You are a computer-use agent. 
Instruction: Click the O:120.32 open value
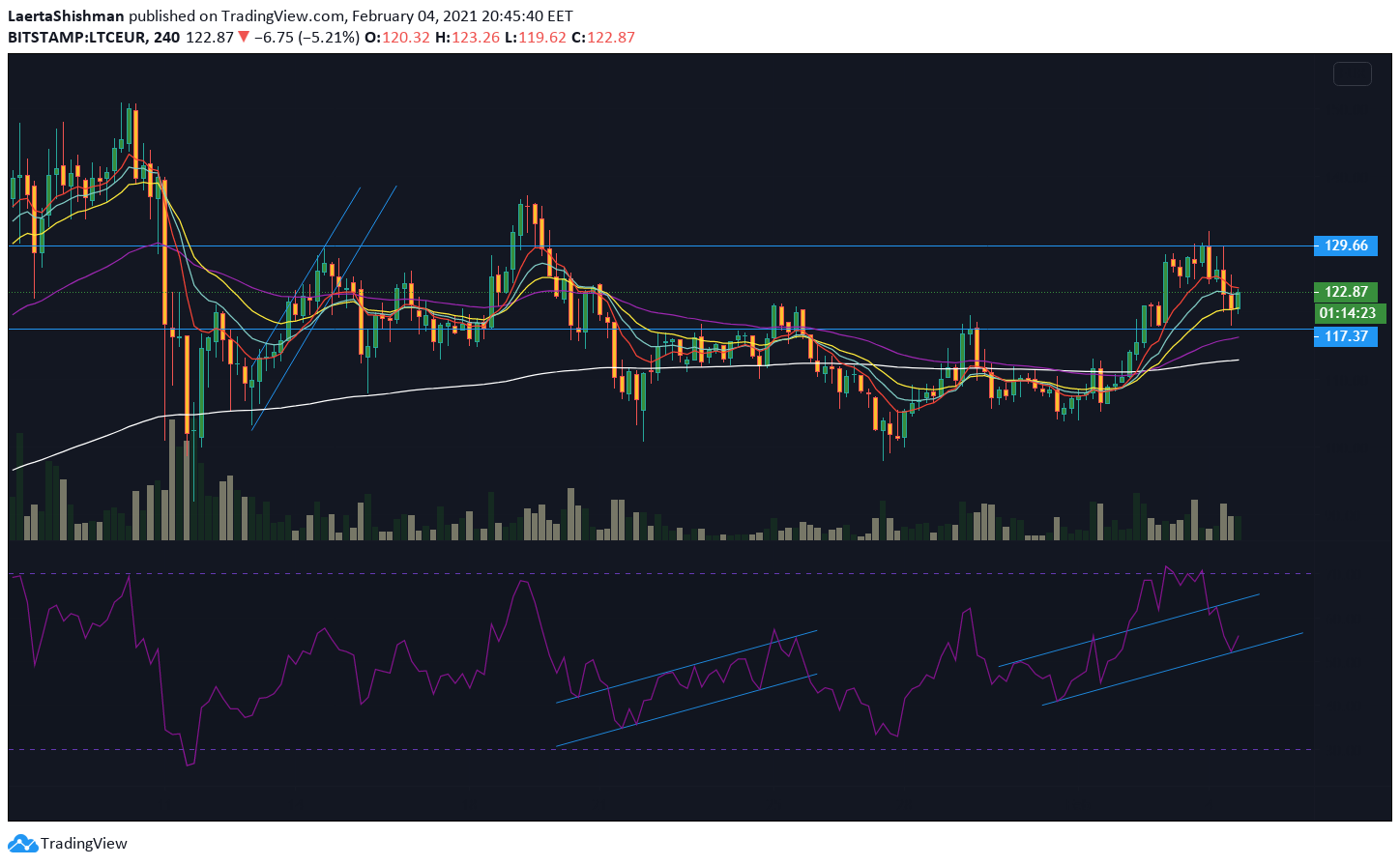[x=396, y=38]
